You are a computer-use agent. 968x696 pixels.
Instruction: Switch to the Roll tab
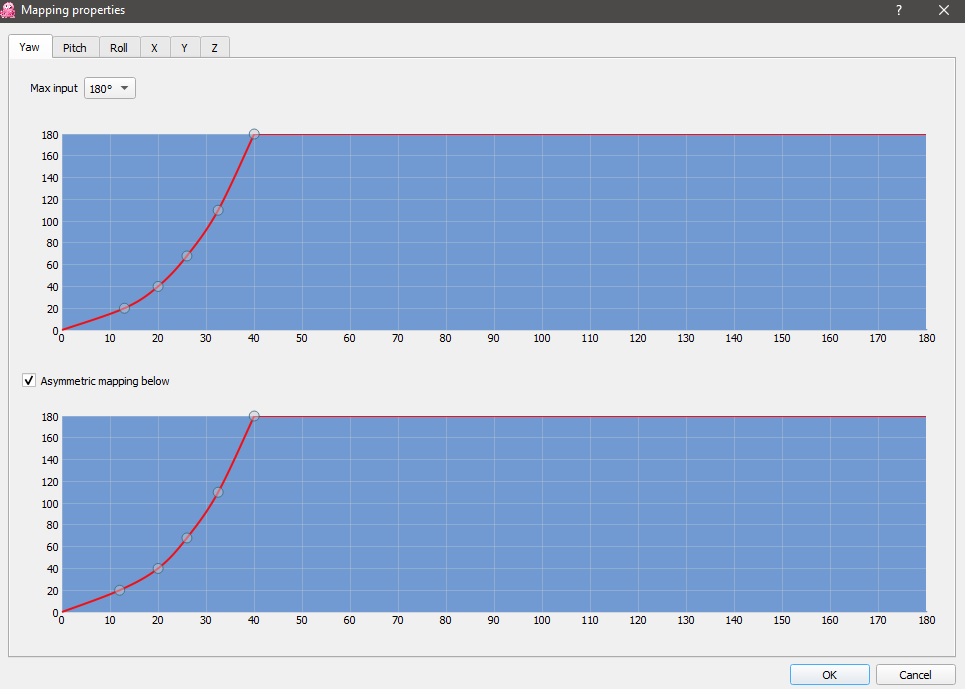pyautogui.click(x=119, y=48)
